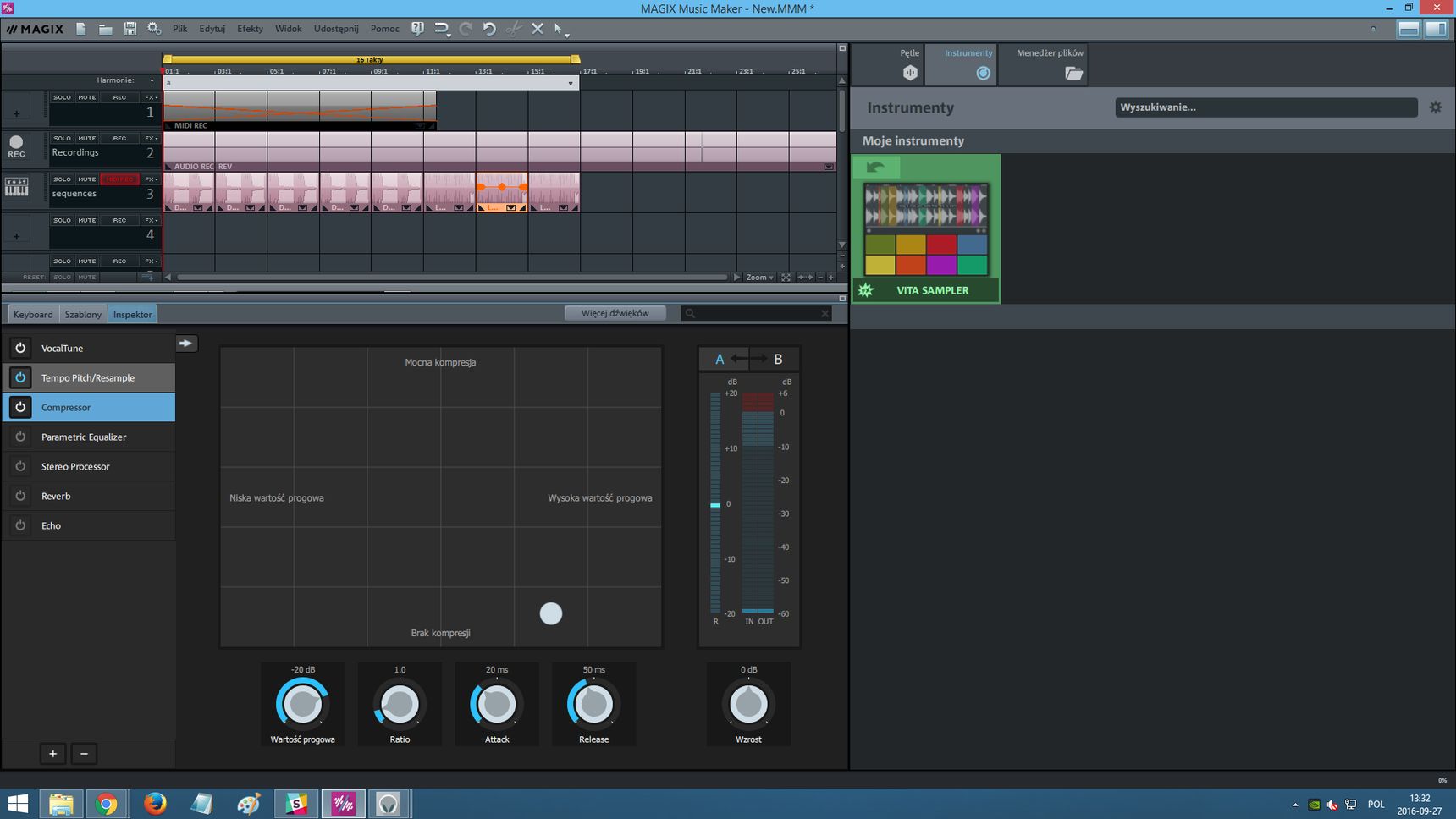Open a project with the folder toolbar icon
This screenshot has height=819, width=1456.
pyautogui.click(x=106, y=29)
